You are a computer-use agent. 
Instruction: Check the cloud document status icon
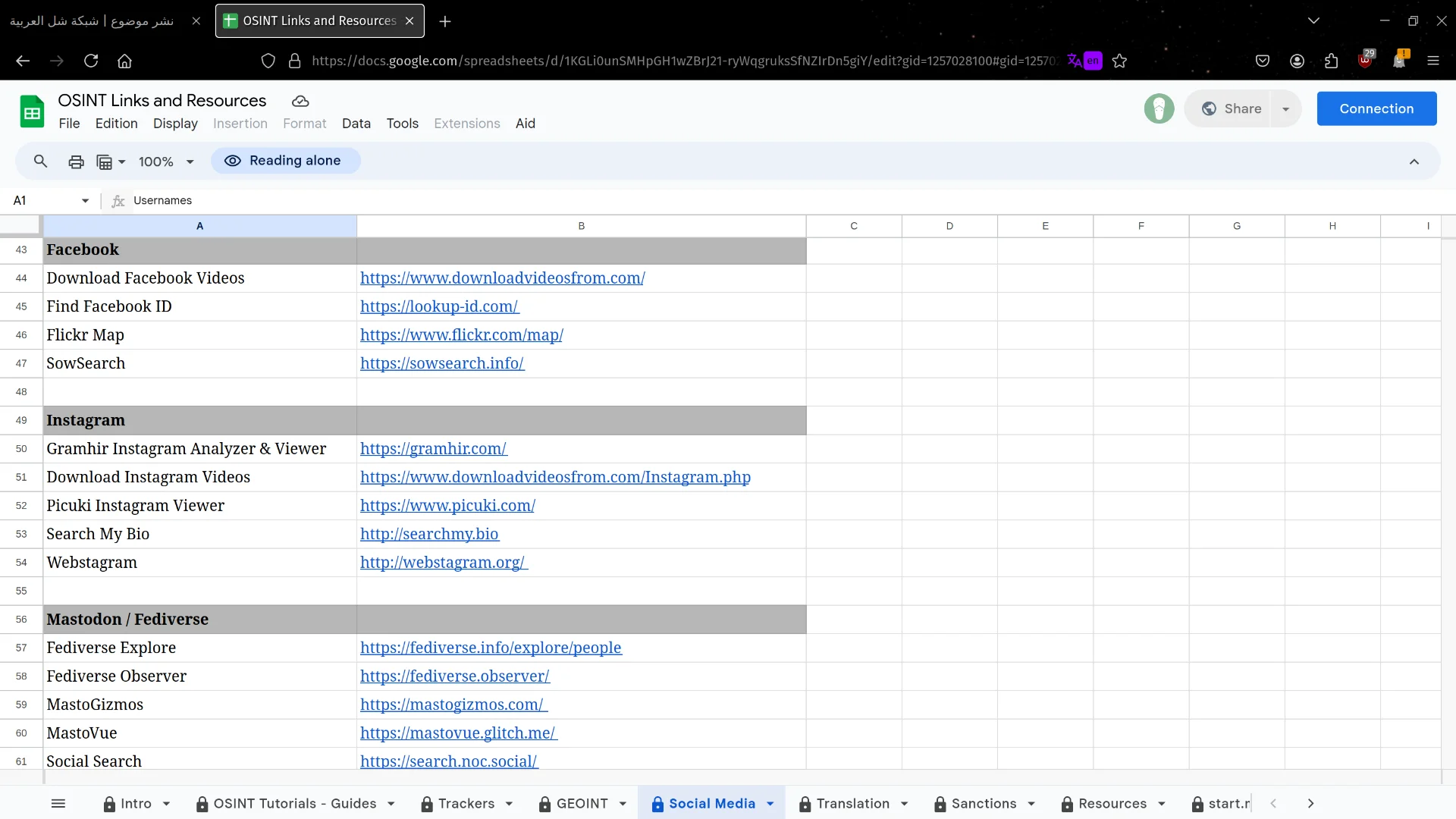click(300, 101)
